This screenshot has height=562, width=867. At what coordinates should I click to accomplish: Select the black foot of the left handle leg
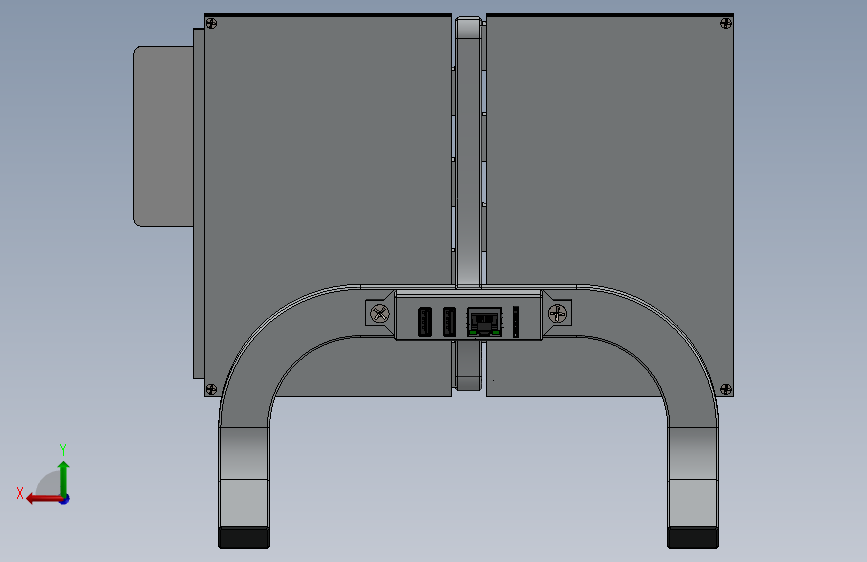click(244, 538)
